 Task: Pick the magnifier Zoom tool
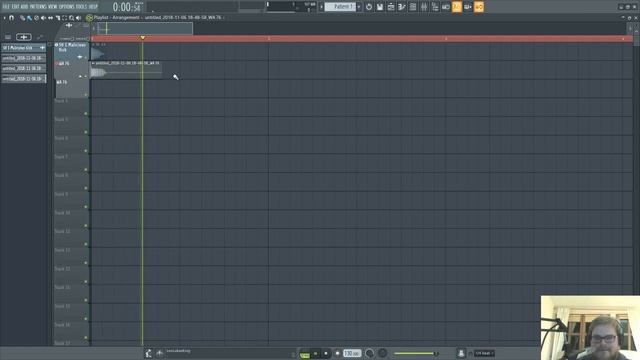[x=71, y=18]
